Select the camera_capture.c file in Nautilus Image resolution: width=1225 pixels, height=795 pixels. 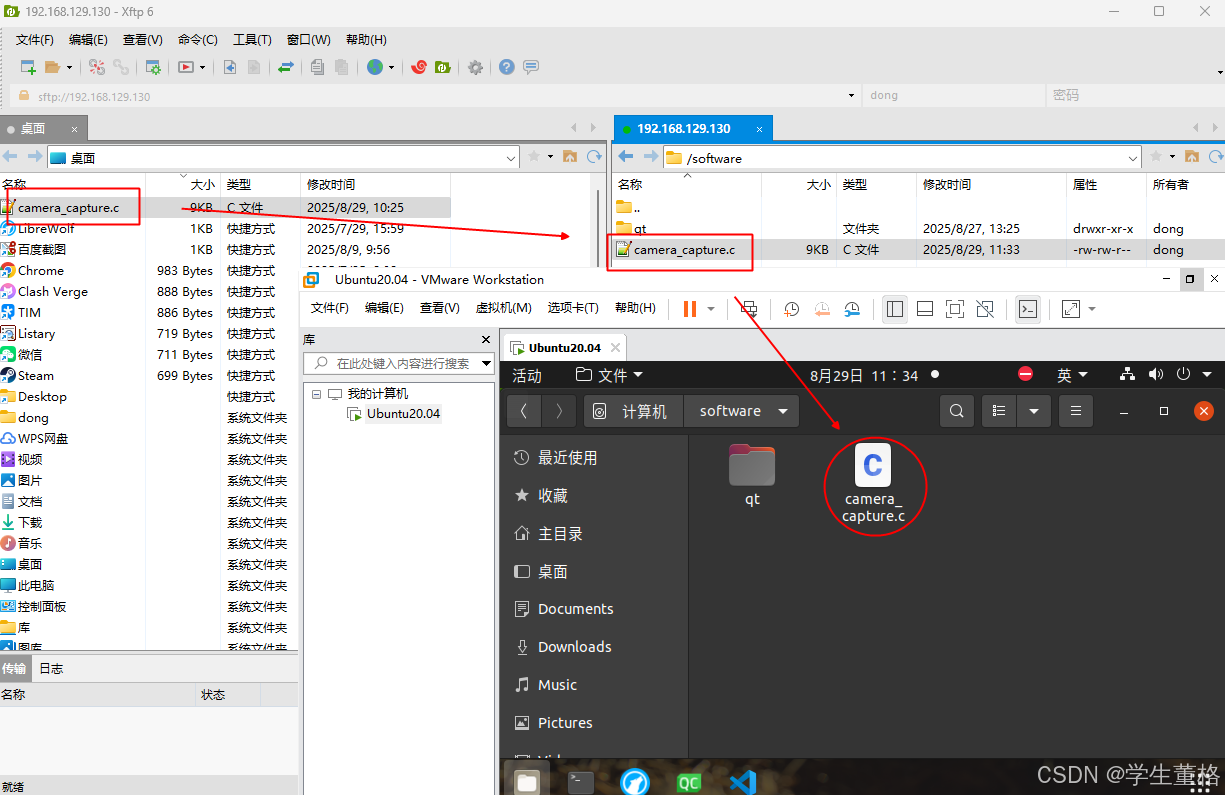(873, 484)
